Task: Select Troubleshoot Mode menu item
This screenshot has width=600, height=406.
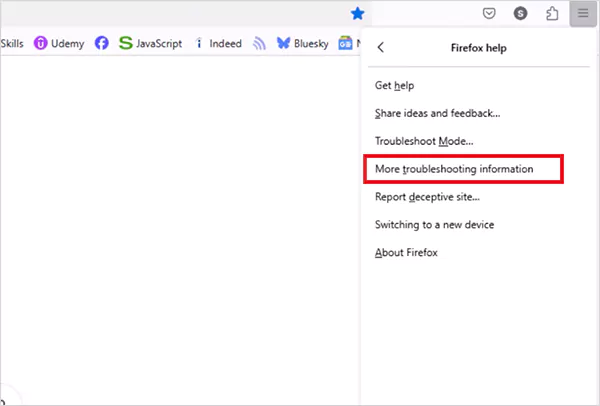Action: [476, 141]
